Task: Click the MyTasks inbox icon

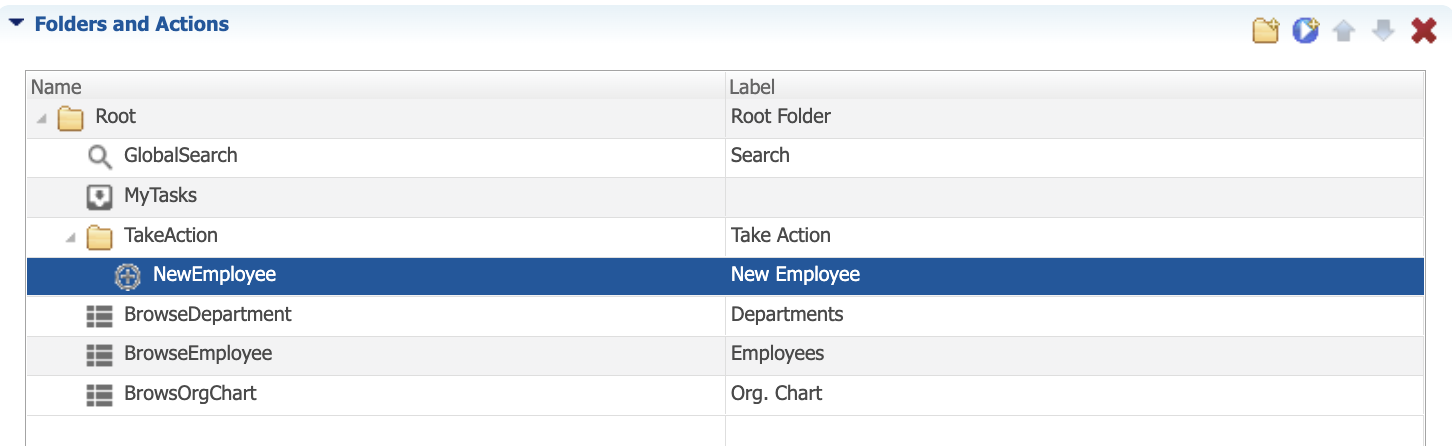Action: [x=99, y=196]
